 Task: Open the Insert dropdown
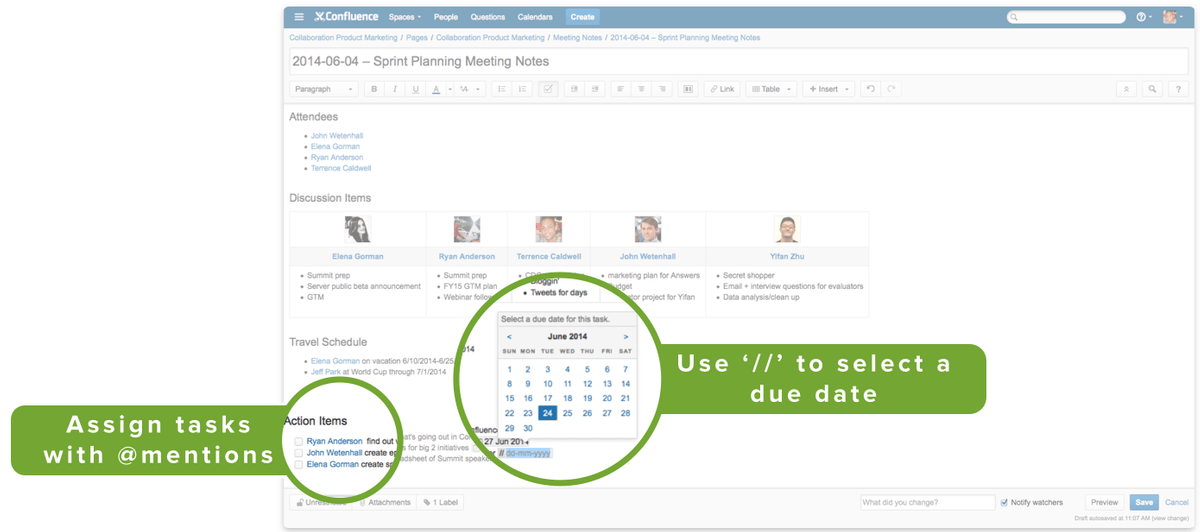(x=829, y=89)
